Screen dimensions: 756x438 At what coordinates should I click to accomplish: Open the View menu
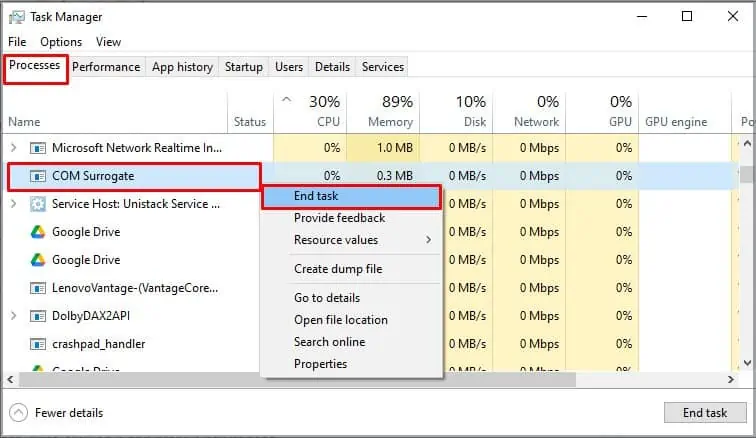coord(108,42)
